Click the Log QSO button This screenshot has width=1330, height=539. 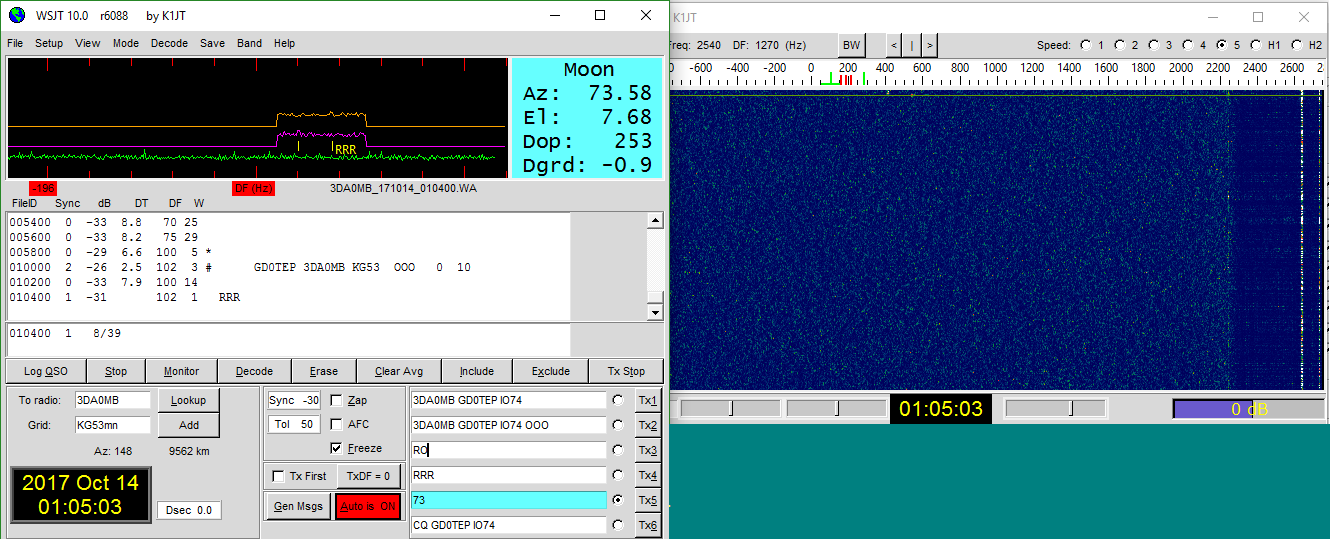click(46, 371)
